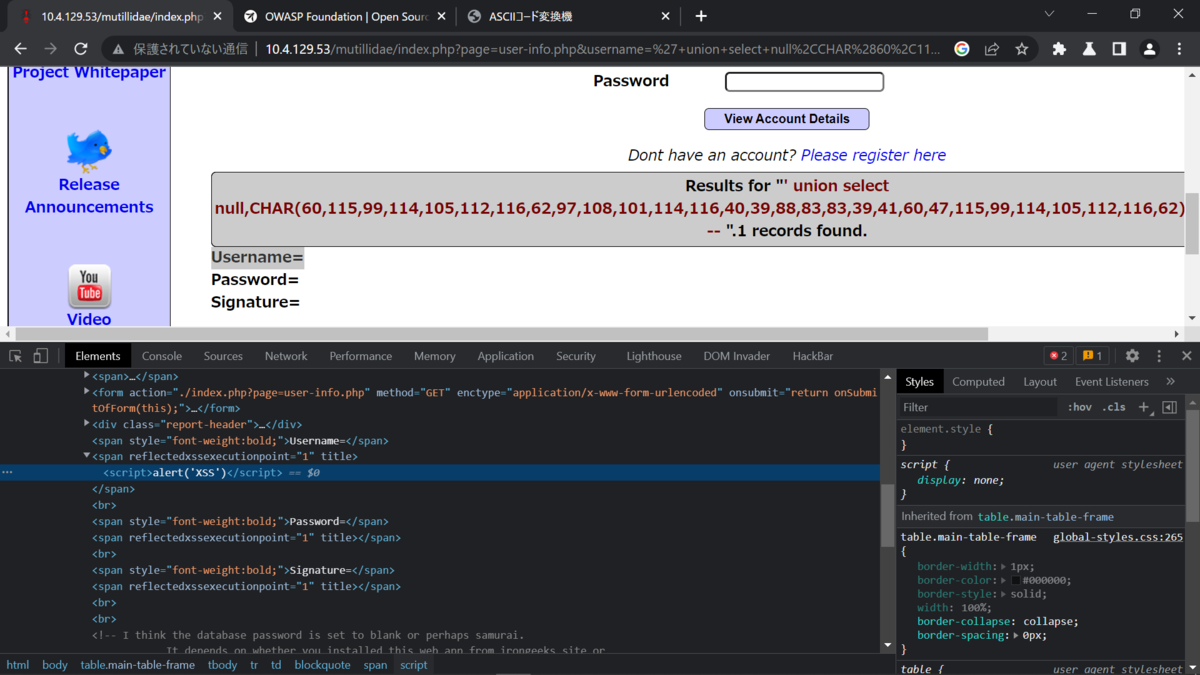Click the page horizontal scrollbar

502,334
